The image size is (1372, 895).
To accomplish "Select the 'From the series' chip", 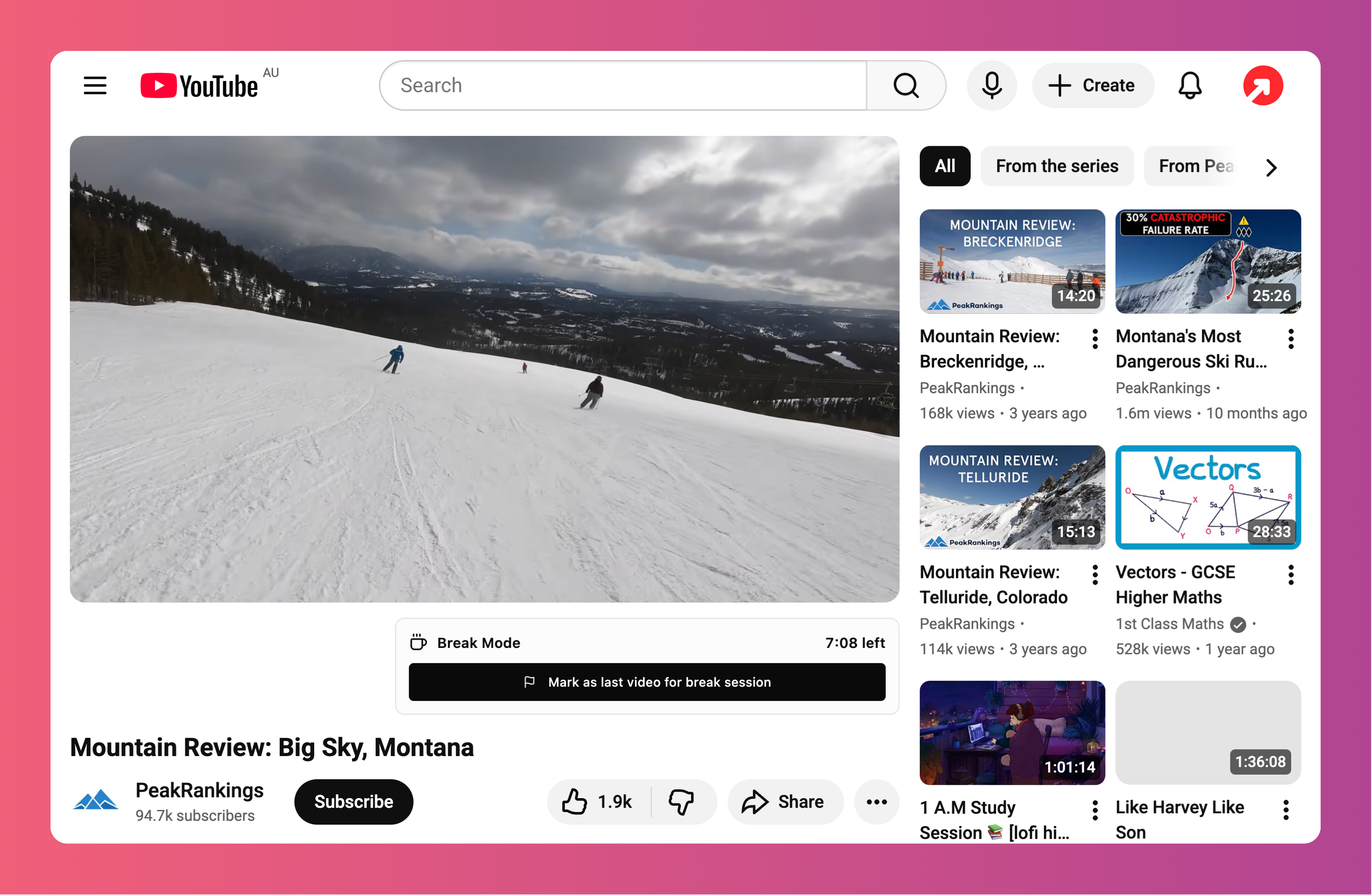I will pos(1057,167).
